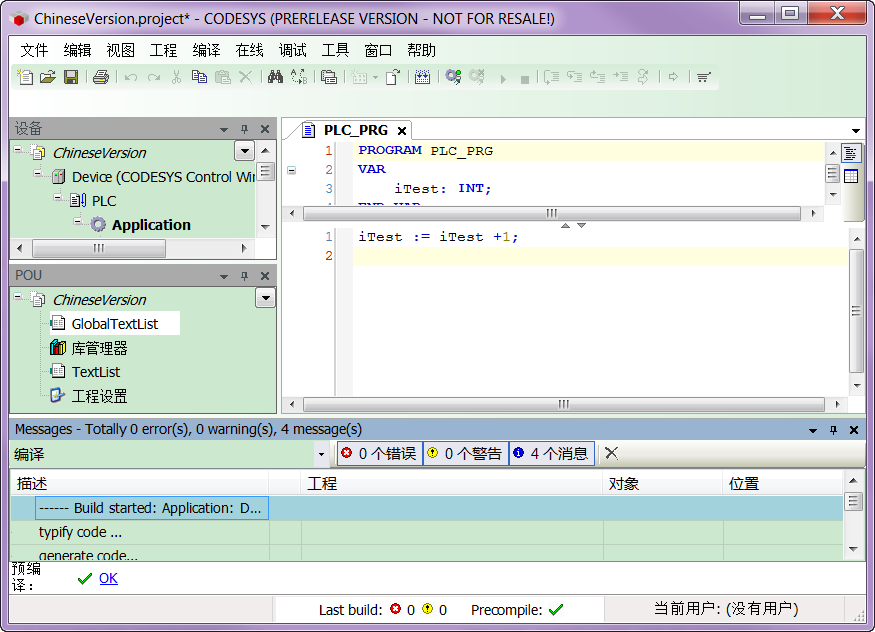Open the 在线 menu

(249, 51)
